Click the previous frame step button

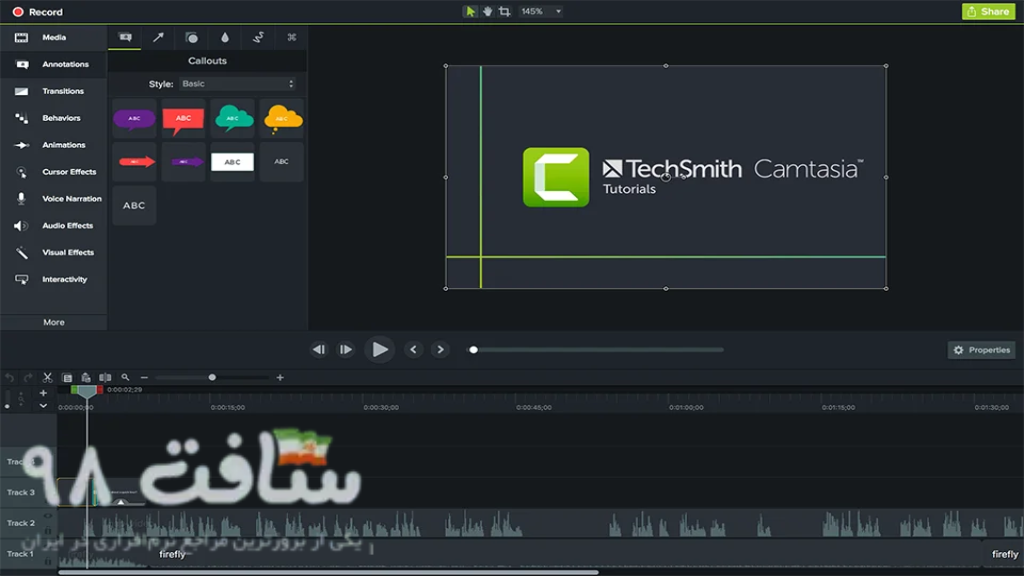[x=319, y=349]
